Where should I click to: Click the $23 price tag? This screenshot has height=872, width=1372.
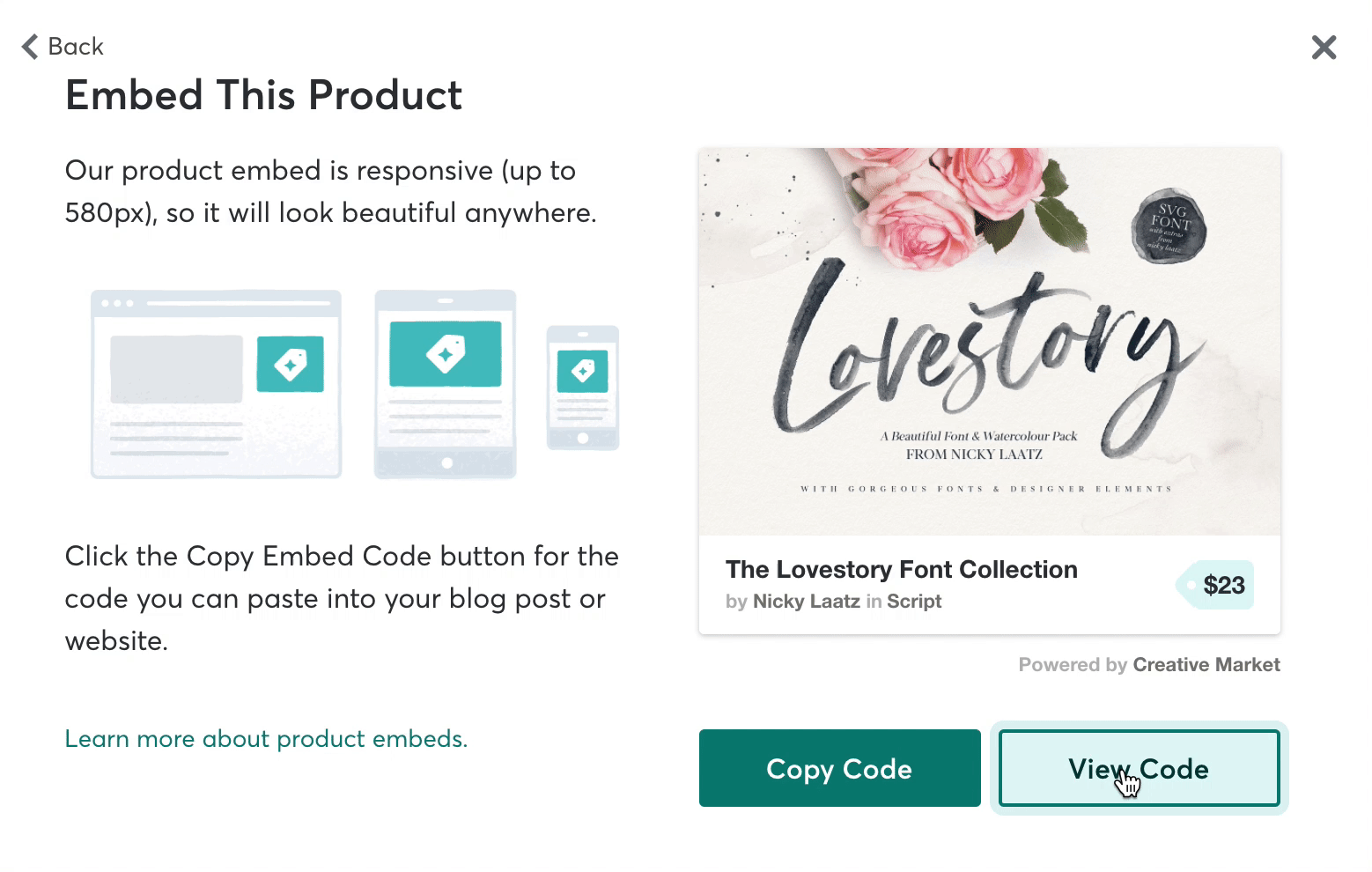[x=1215, y=585]
